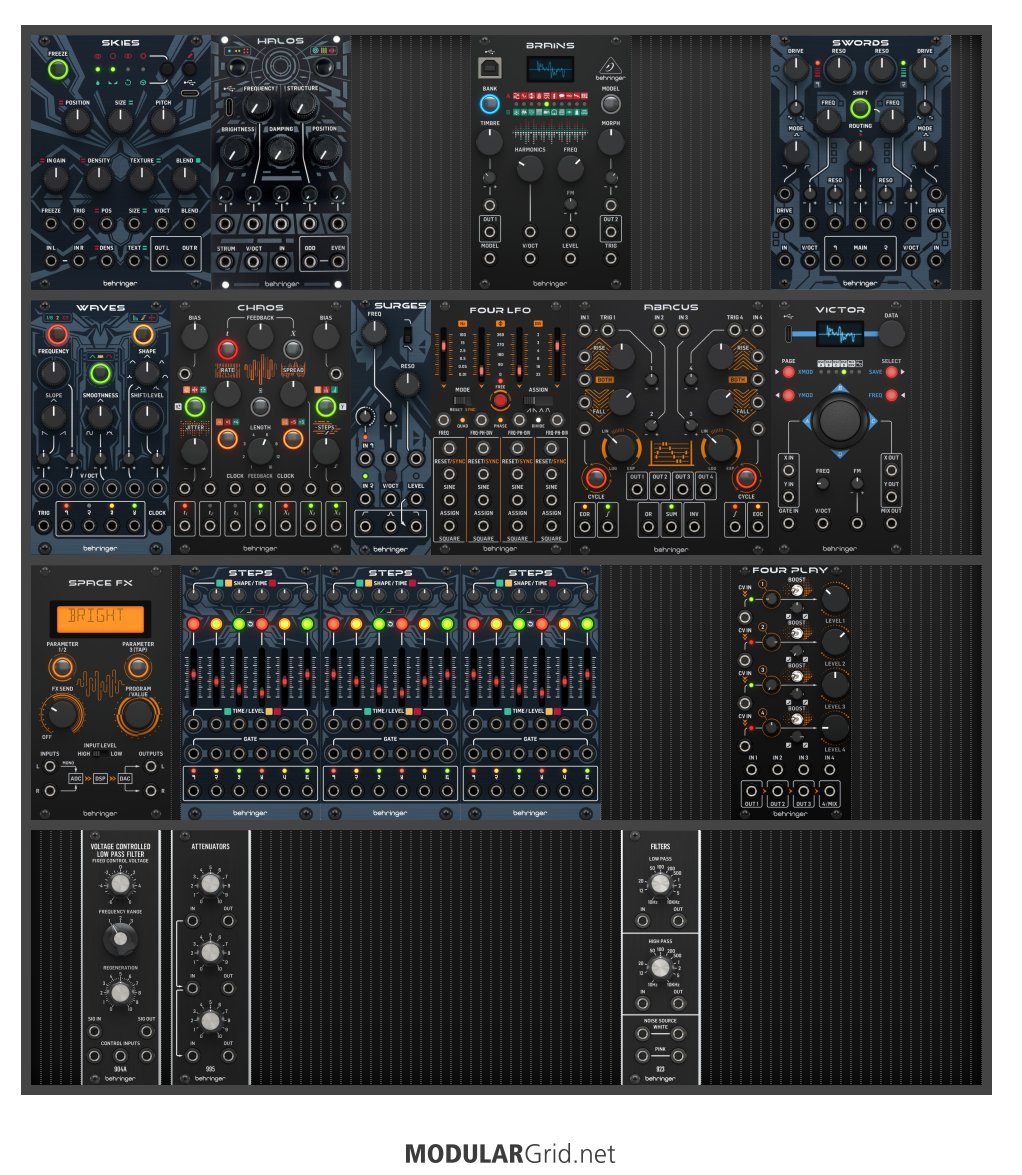Click the HIGH PASS knob on the Filters module
The height and width of the screenshot is (1175, 1022).
660,967
